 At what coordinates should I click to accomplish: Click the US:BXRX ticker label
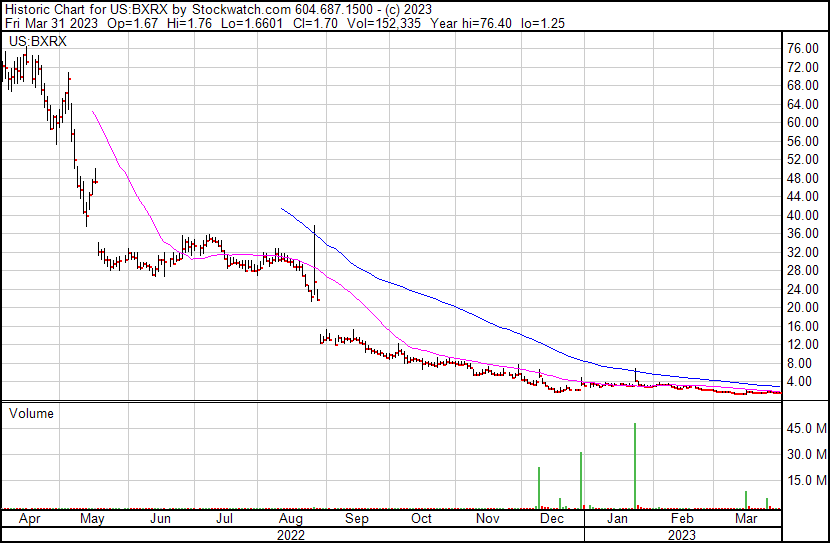pos(35,41)
